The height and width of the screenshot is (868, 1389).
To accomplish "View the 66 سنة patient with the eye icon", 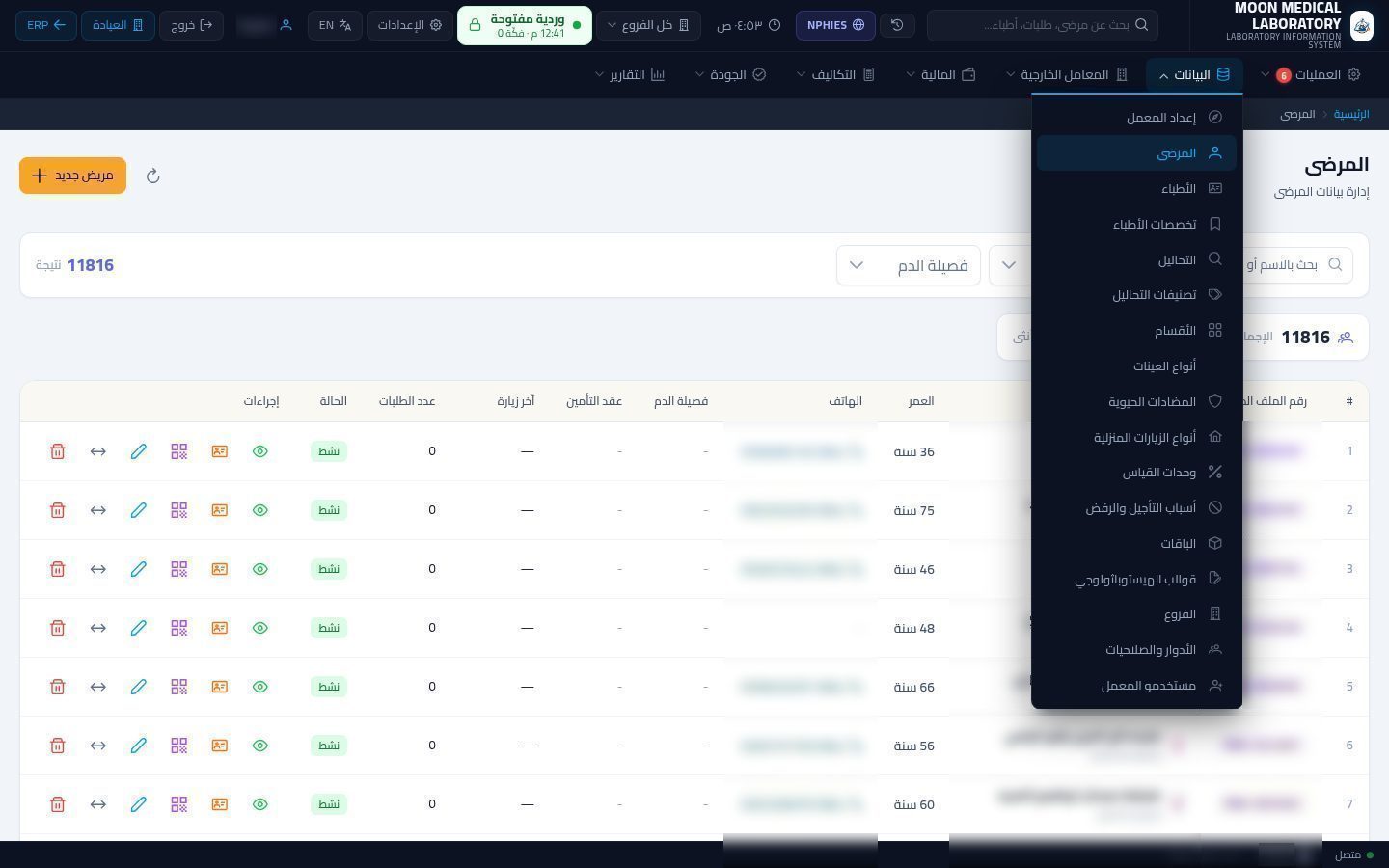I will click(x=260, y=687).
